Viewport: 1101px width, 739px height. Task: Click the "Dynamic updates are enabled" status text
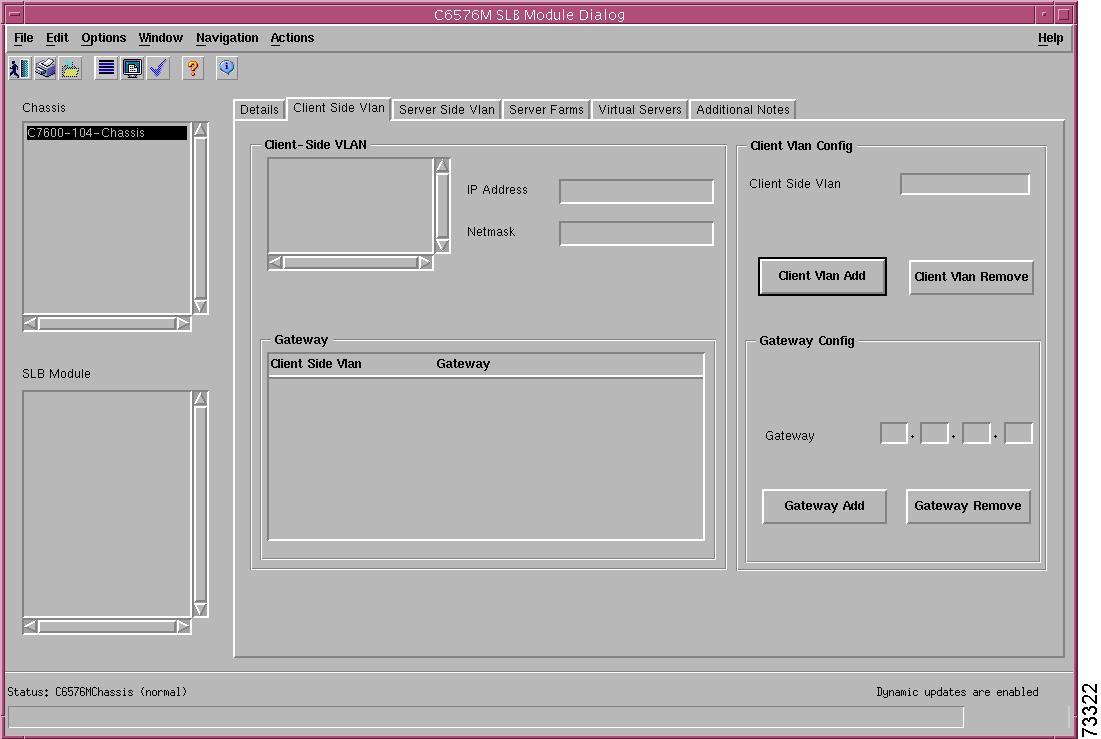coord(957,692)
